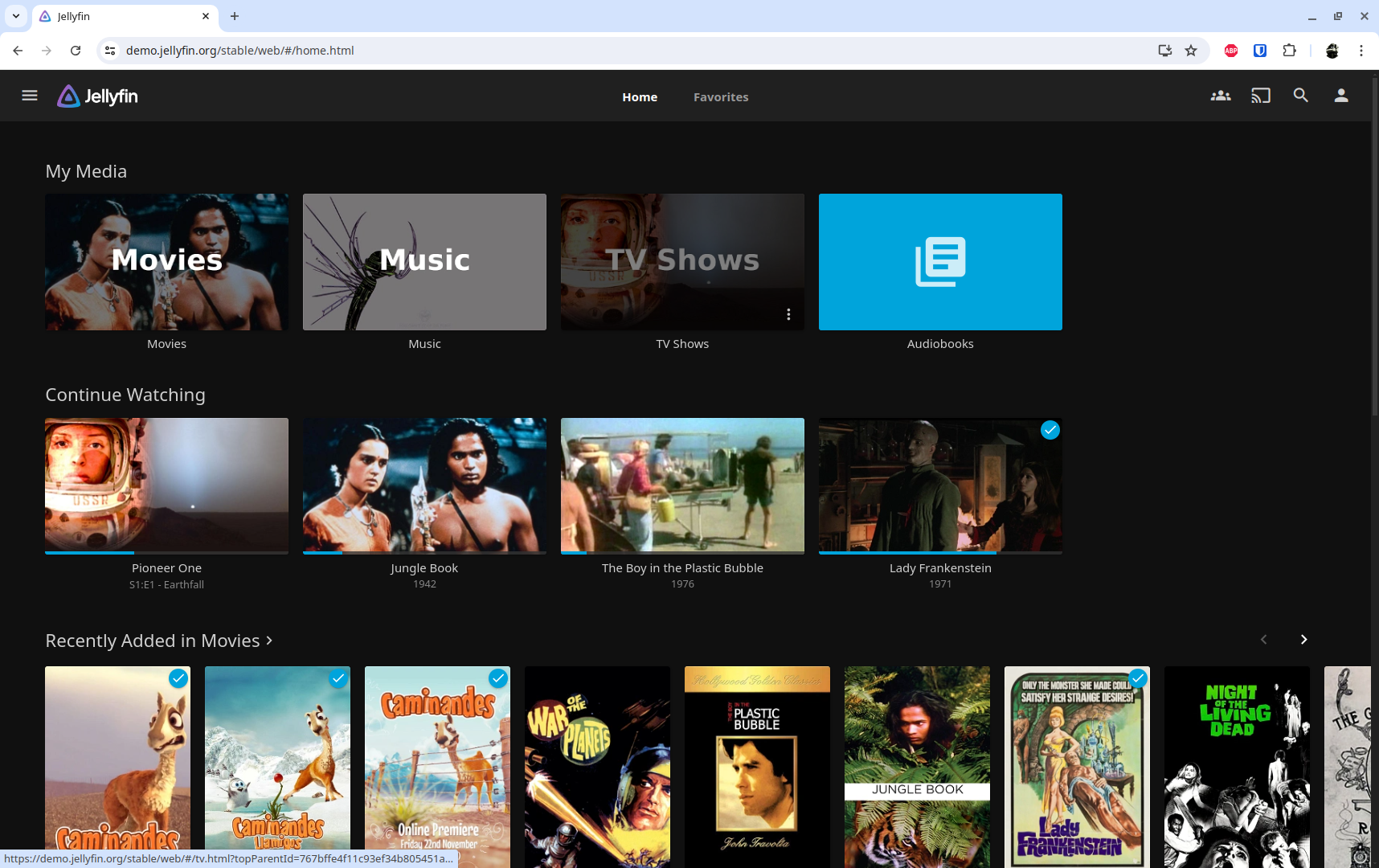Open a new browser tab

tap(235, 16)
